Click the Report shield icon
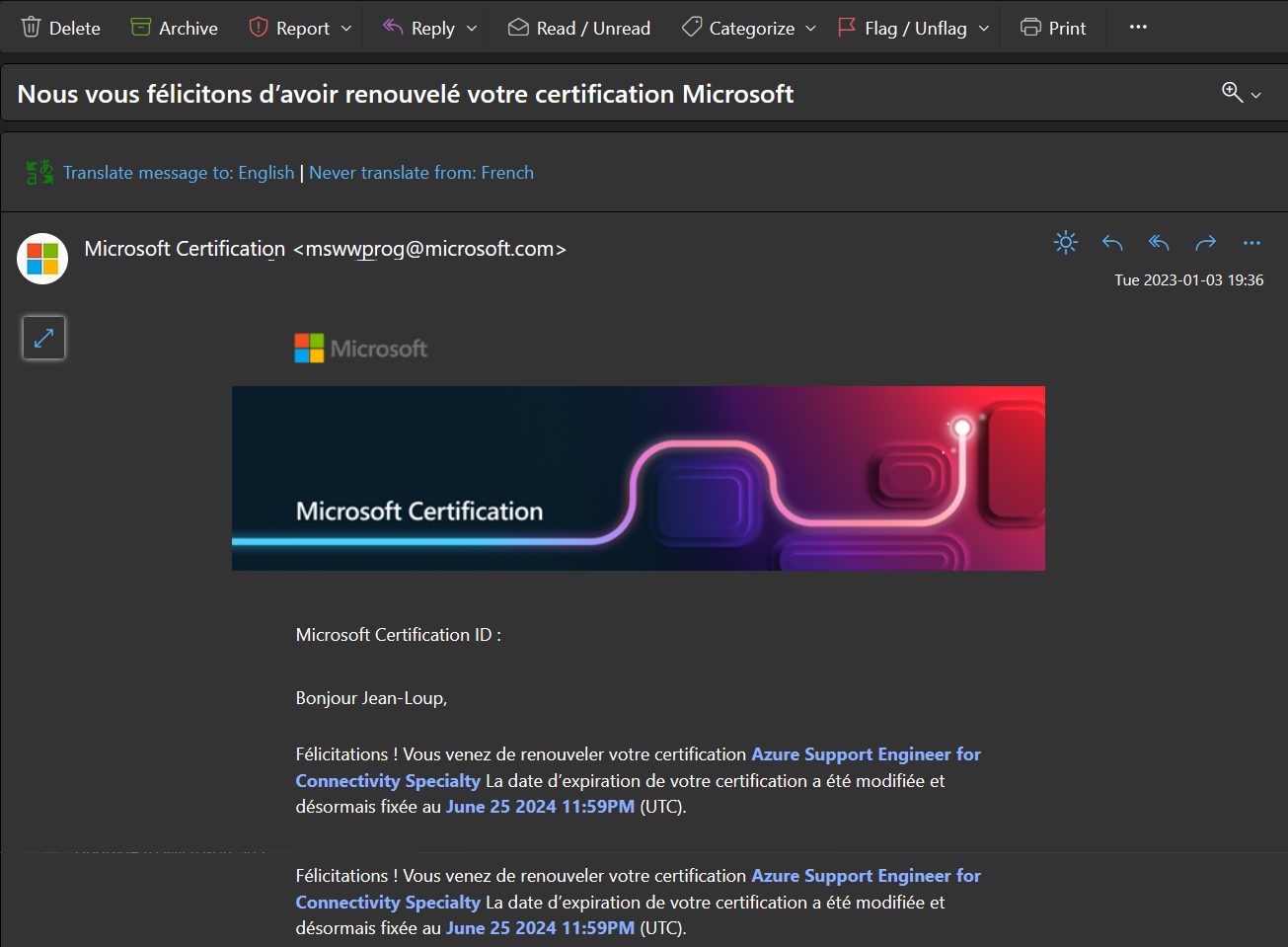 (259, 28)
